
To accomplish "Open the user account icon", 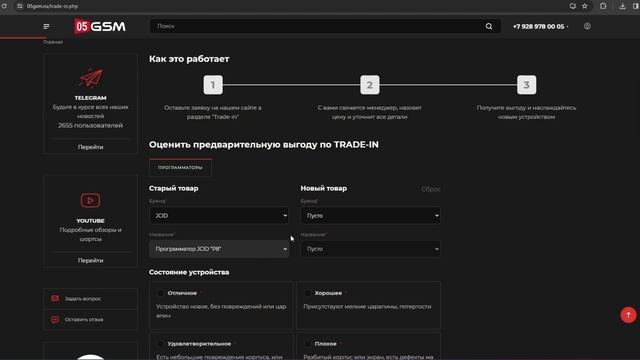I will [x=587, y=26].
